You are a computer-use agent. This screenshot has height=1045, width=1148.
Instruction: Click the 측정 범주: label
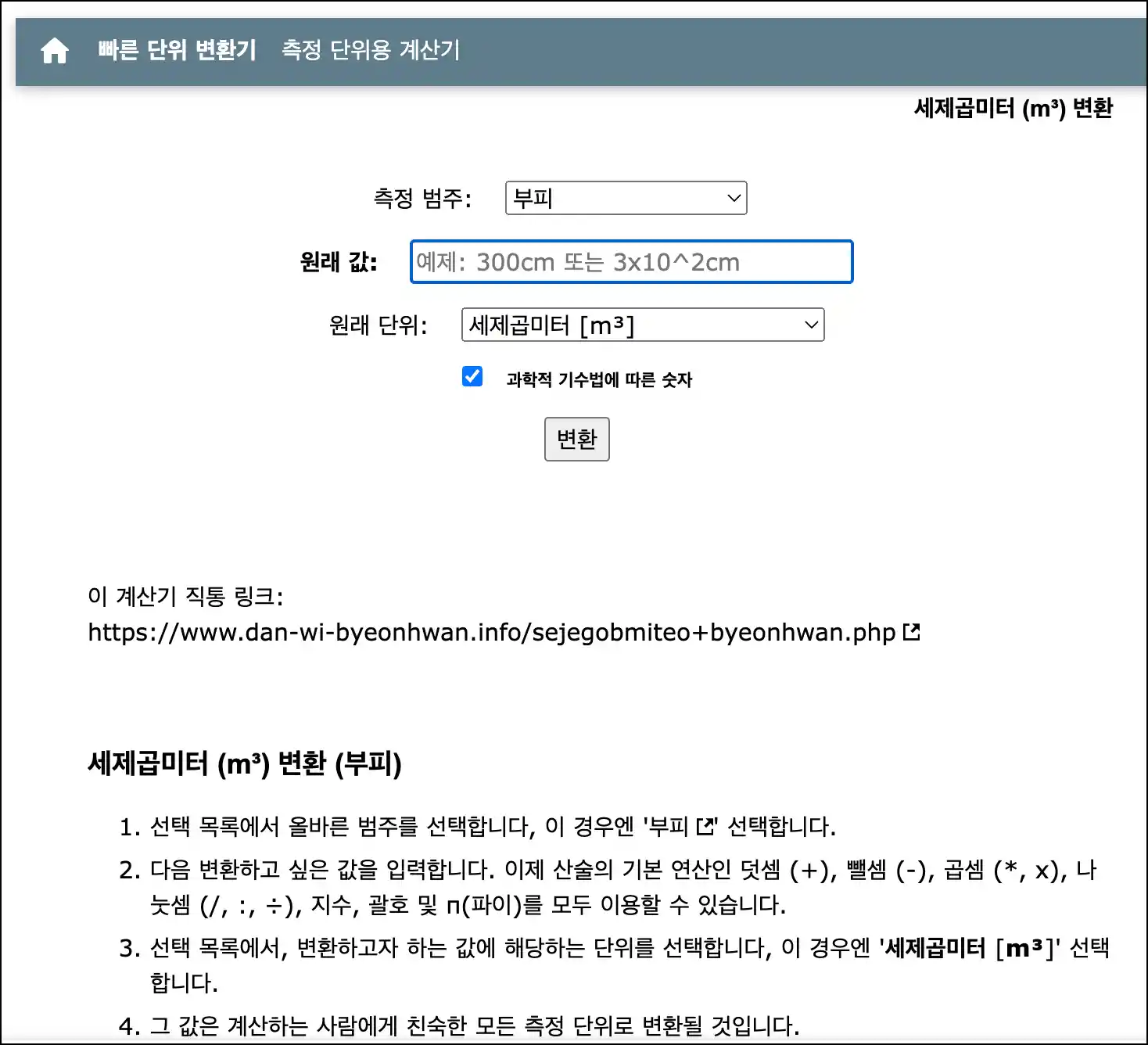(x=423, y=199)
